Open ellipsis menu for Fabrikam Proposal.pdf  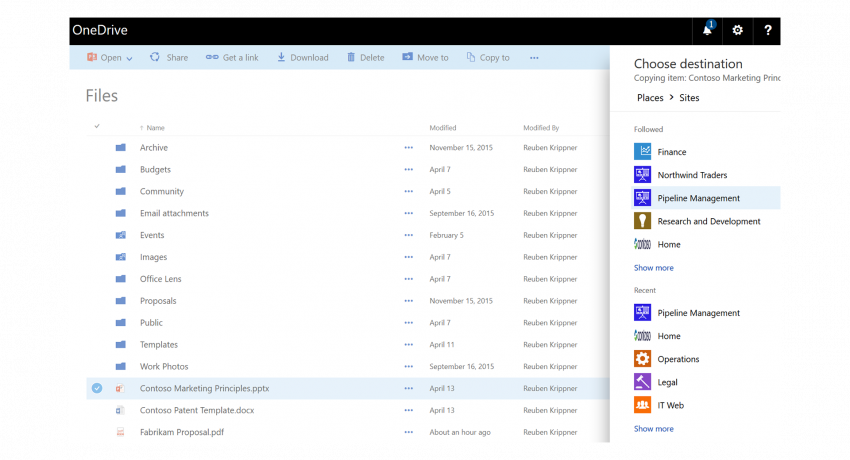click(x=409, y=432)
